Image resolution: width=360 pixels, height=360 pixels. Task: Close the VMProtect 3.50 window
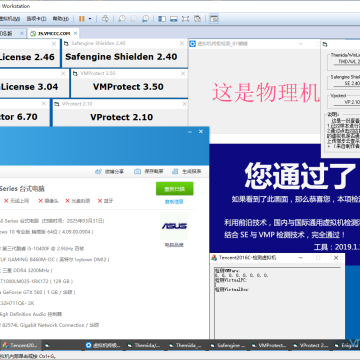pos(183,73)
